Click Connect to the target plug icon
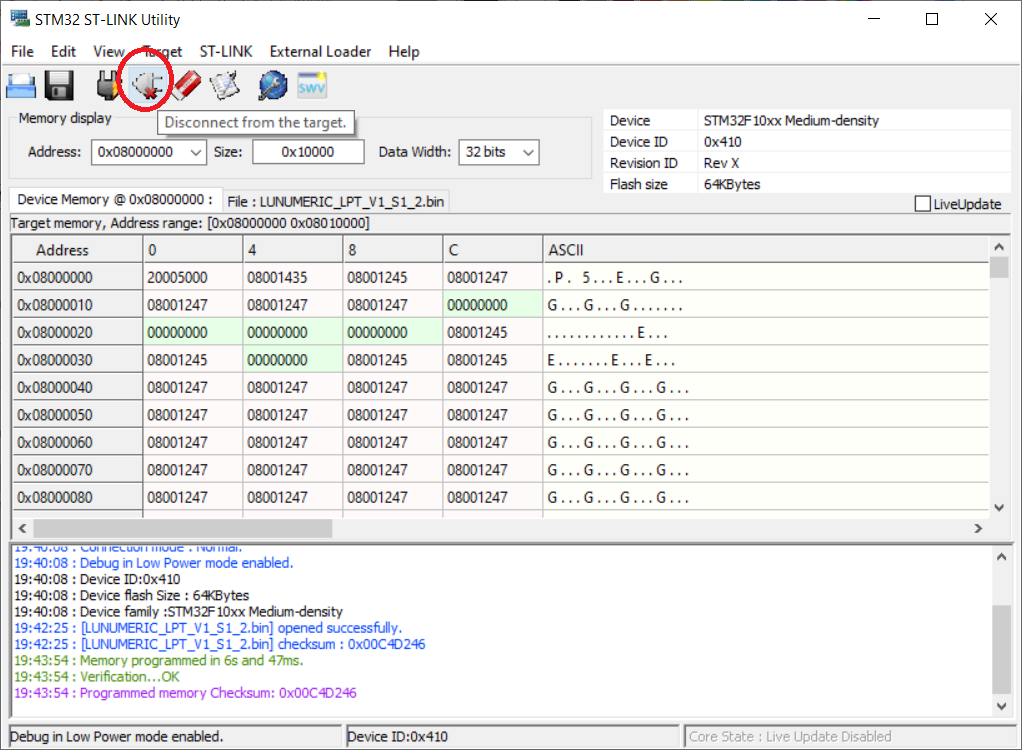1022x750 pixels. coord(108,86)
